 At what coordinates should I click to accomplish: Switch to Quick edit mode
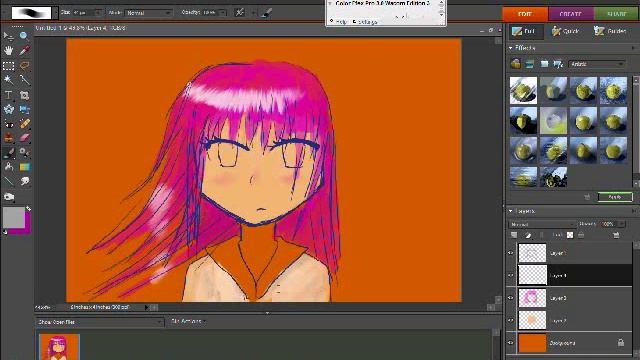[x=566, y=31]
